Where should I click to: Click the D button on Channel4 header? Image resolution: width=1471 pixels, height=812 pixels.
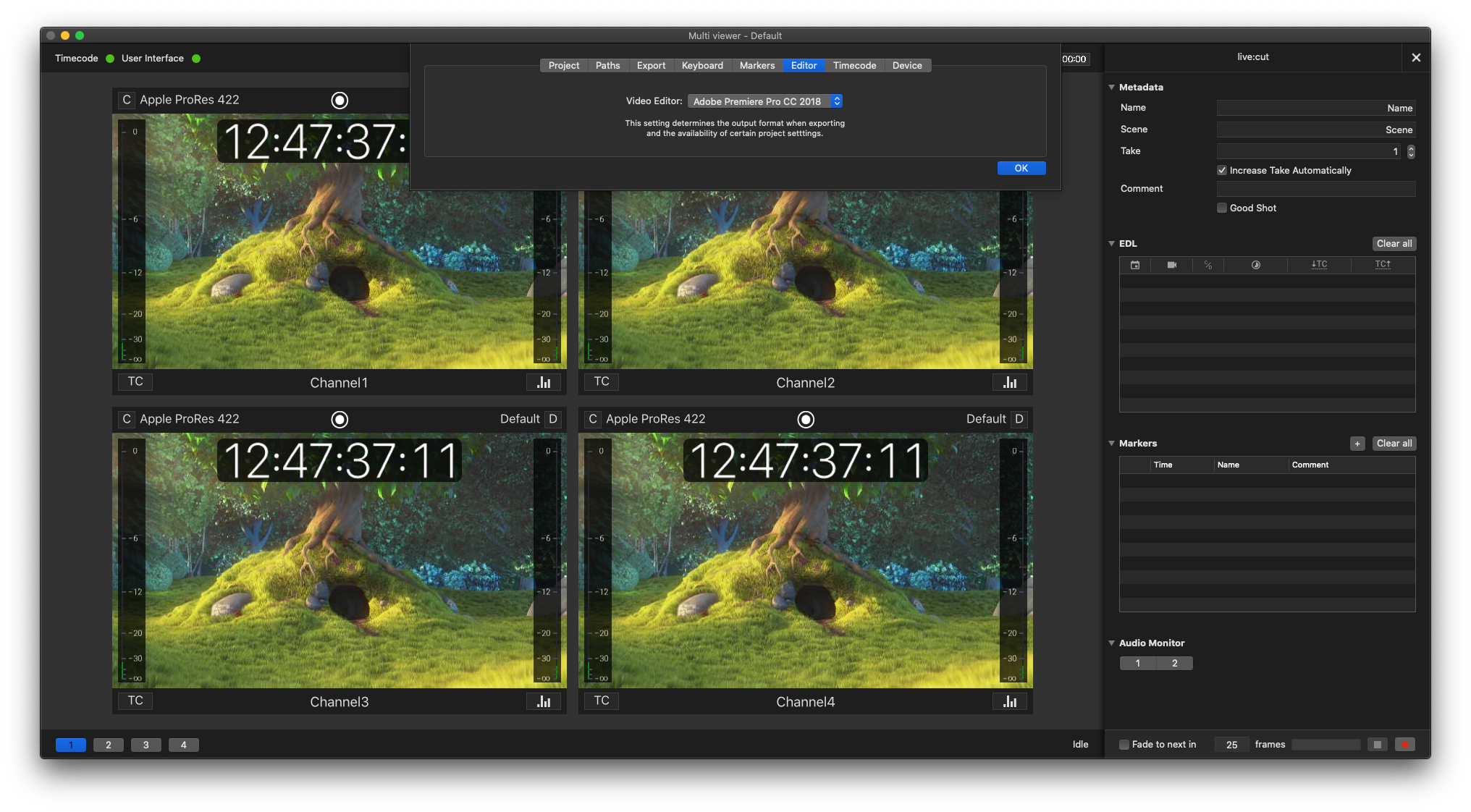click(x=1019, y=419)
